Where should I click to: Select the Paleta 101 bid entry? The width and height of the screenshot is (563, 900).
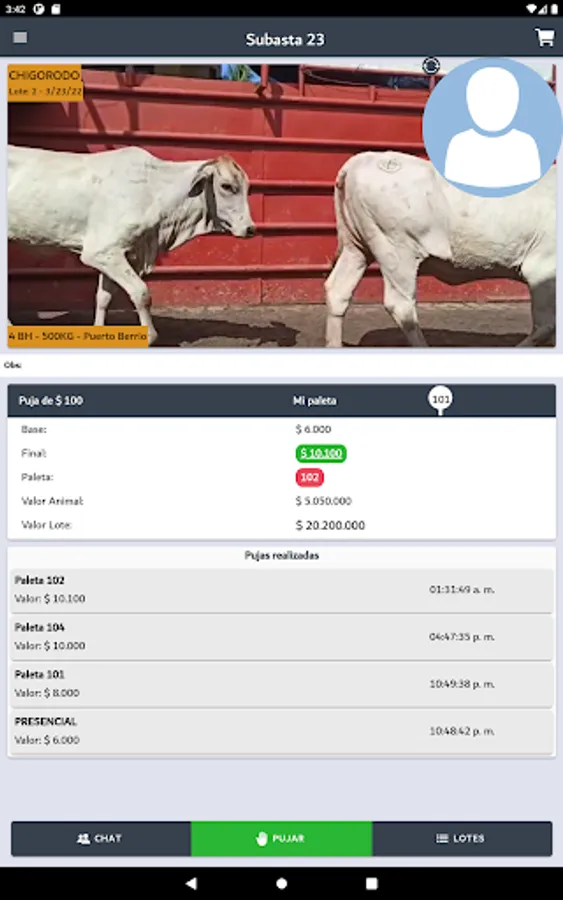[x=281, y=684]
